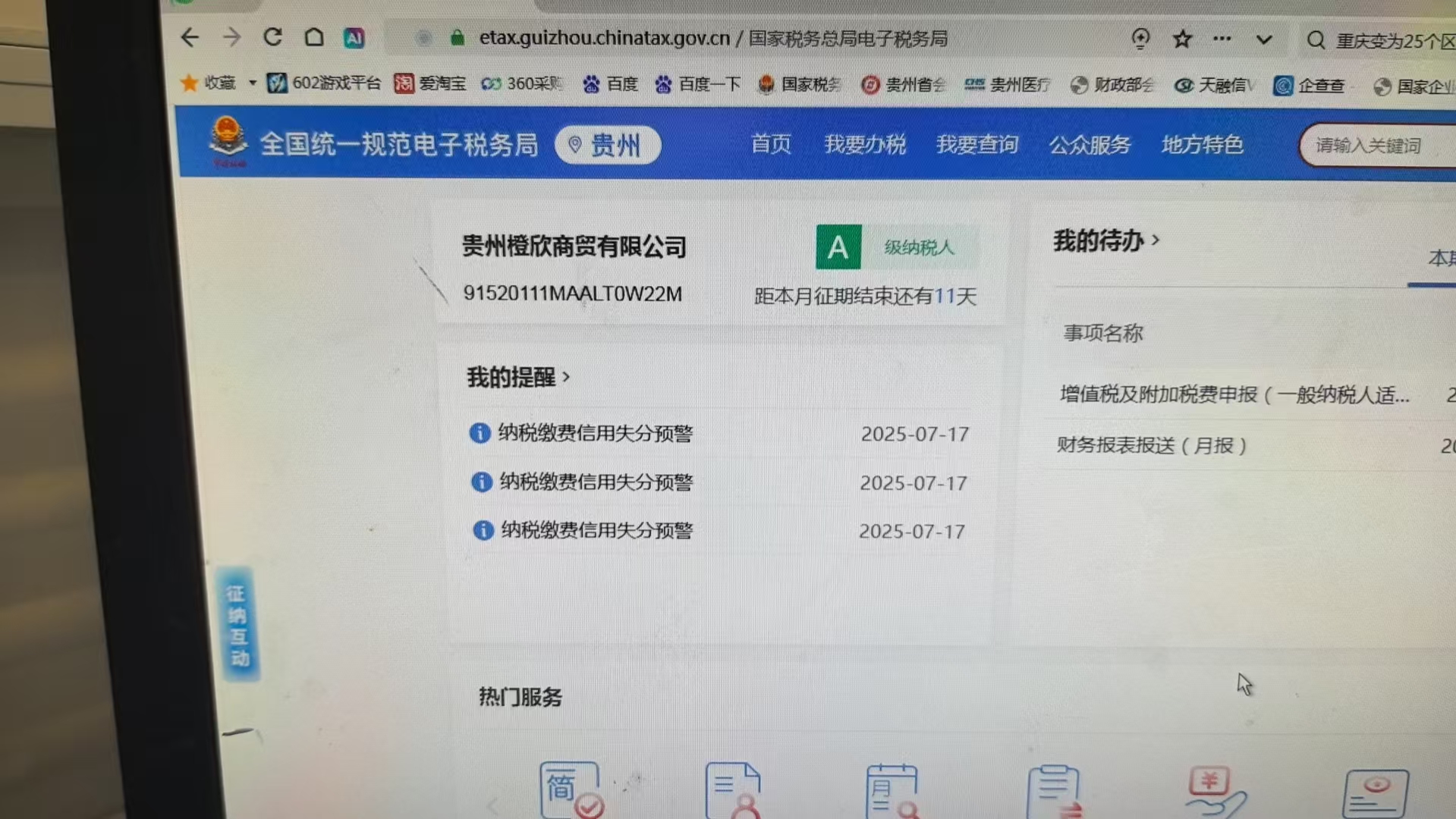Go to 首页 tab
Image resolution: width=1456 pixels, height=819 pixels.
pyautogui.click(x=770, y=143)
